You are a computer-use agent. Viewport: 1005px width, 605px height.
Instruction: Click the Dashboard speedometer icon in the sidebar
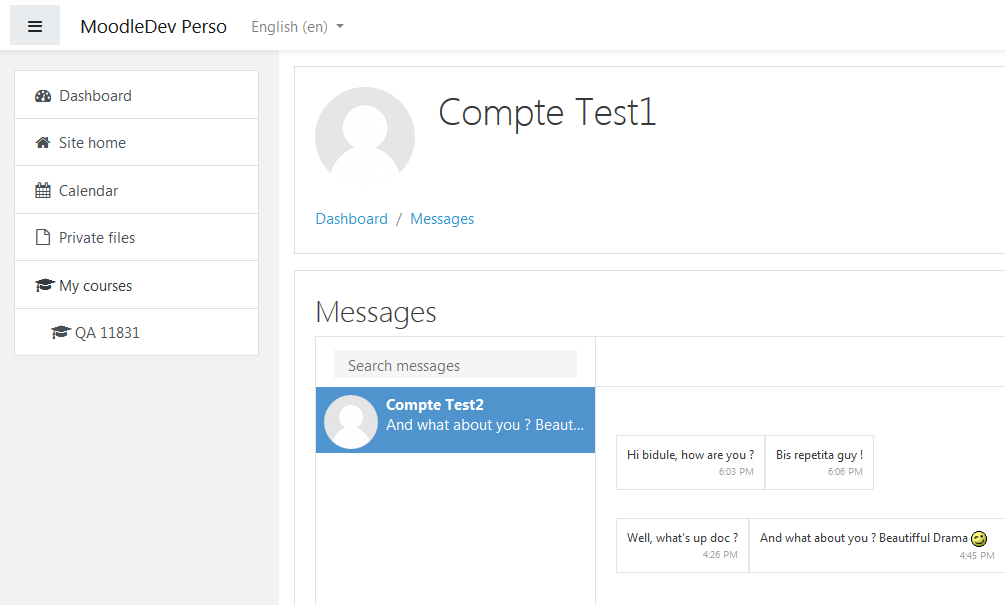pyautogui.click(x=43, y=96)
